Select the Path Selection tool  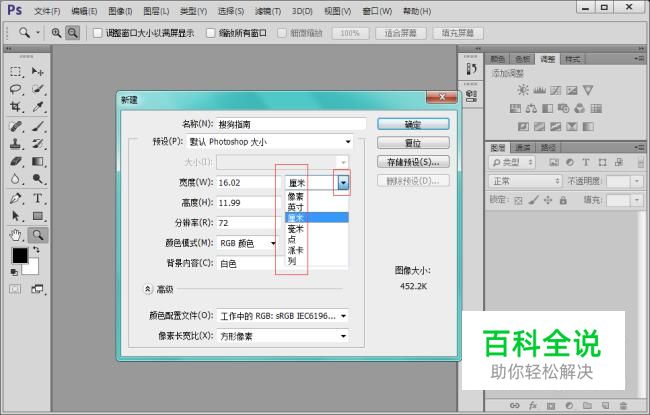pos(16,216)
